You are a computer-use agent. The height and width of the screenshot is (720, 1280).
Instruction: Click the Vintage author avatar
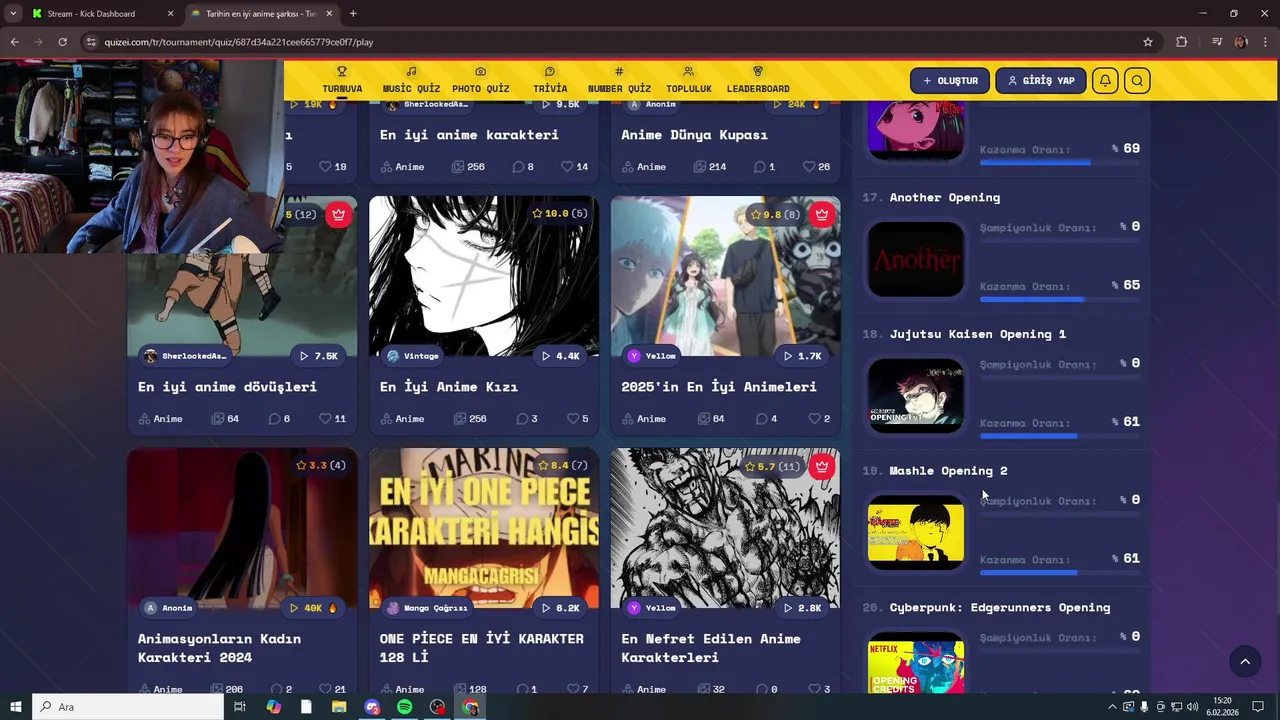393,356
